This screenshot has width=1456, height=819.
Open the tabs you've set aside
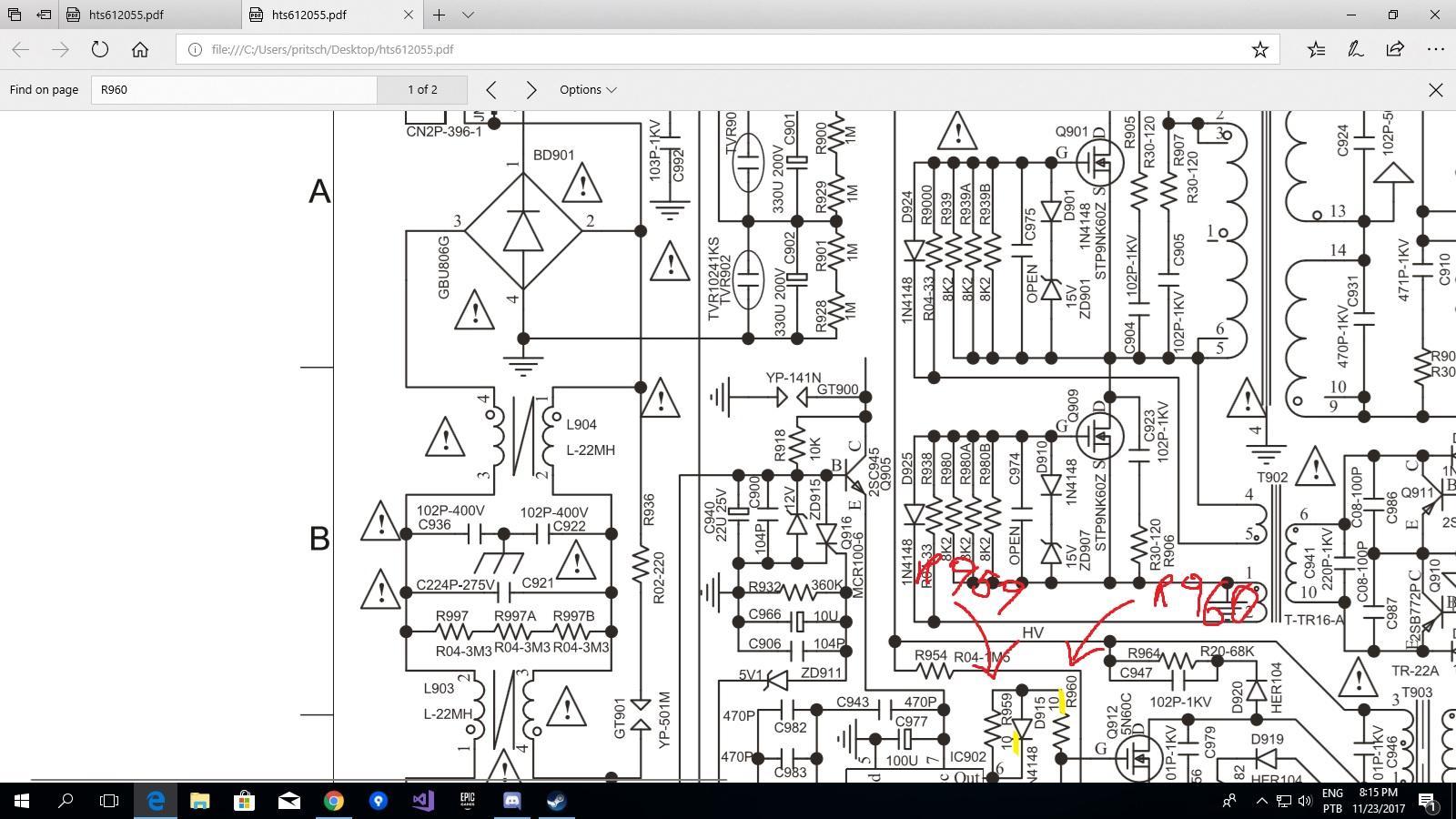pos(14,15)
